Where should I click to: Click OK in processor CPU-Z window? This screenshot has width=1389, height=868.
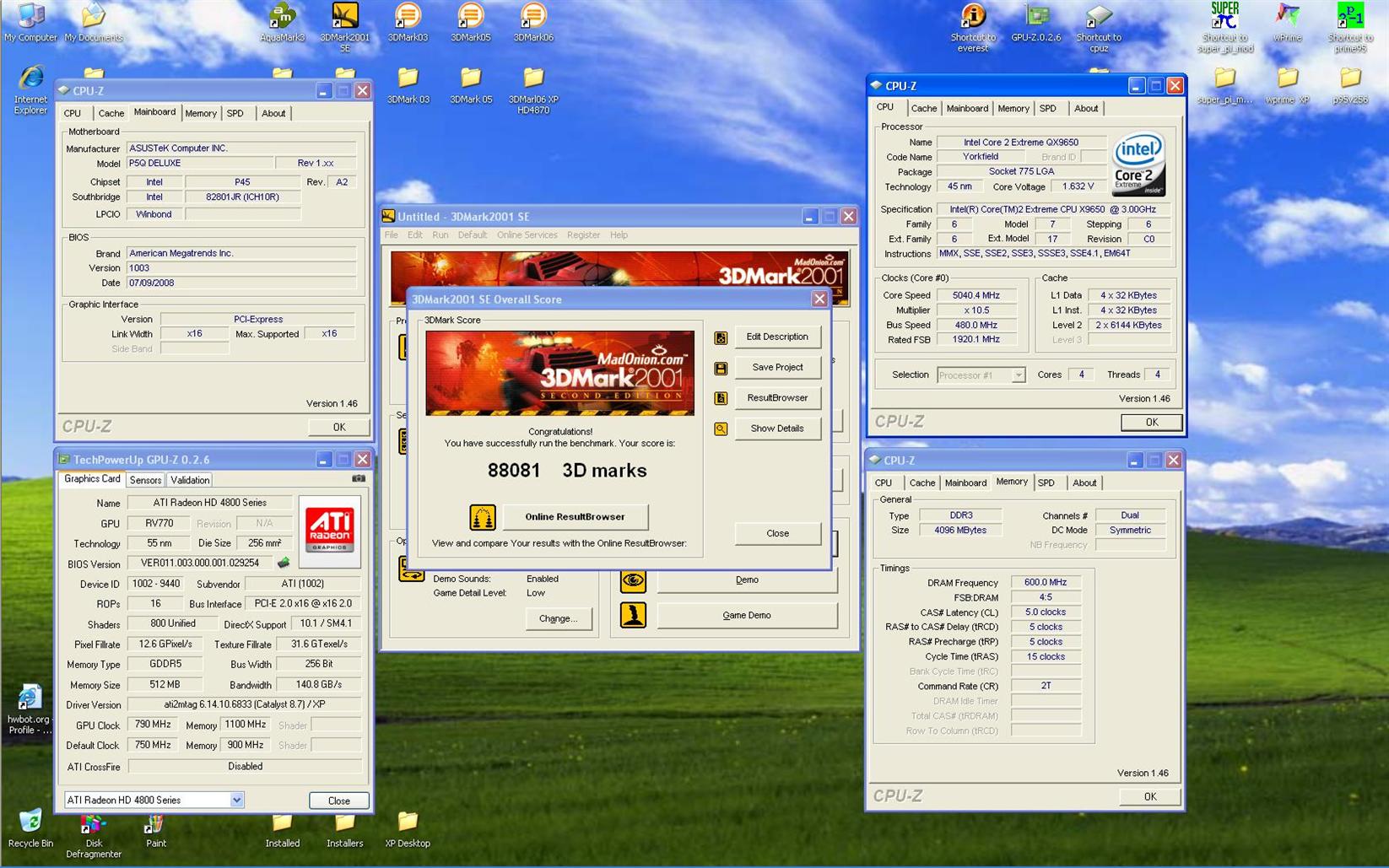click(1151, 422)
